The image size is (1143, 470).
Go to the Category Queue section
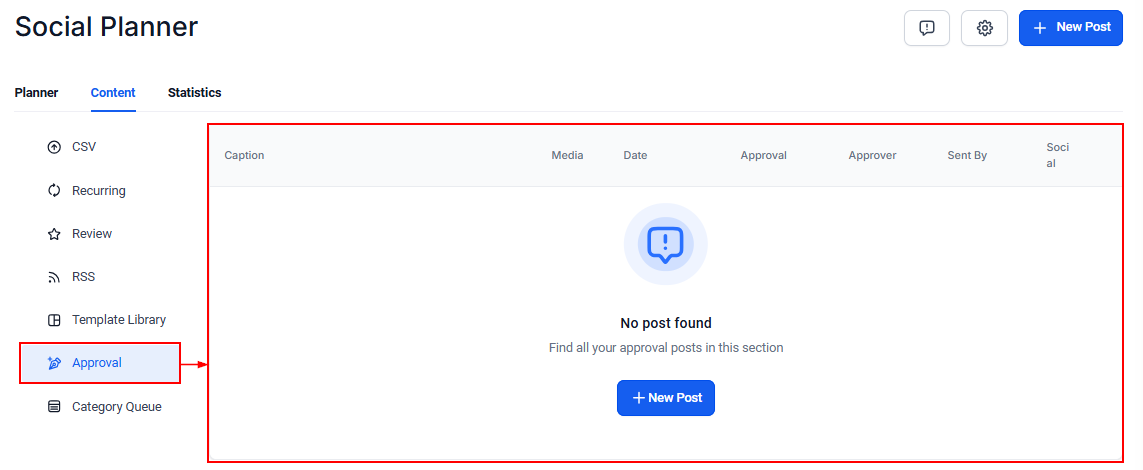coord(116,407)
